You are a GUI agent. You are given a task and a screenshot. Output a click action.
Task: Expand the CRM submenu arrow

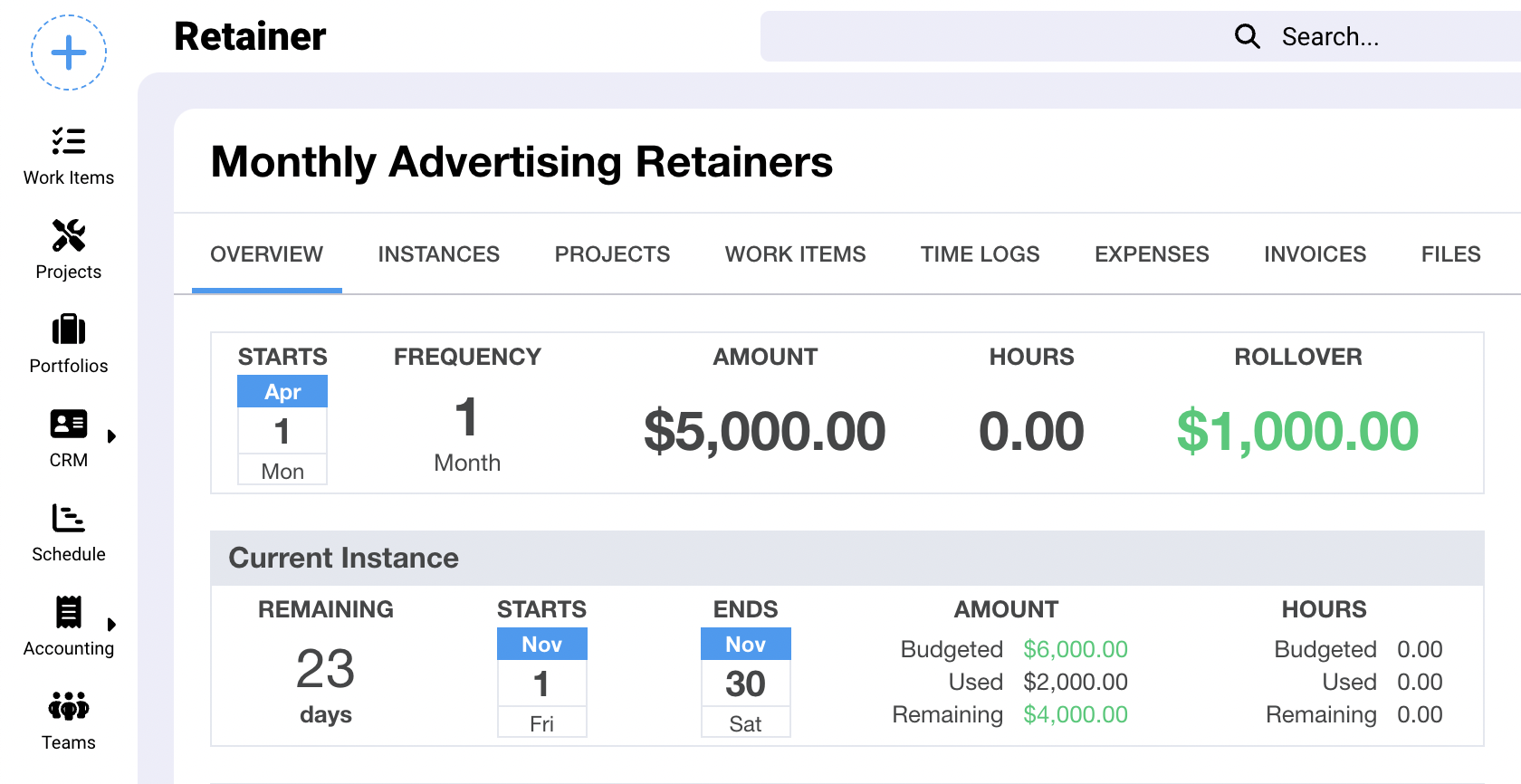(111, 436)
